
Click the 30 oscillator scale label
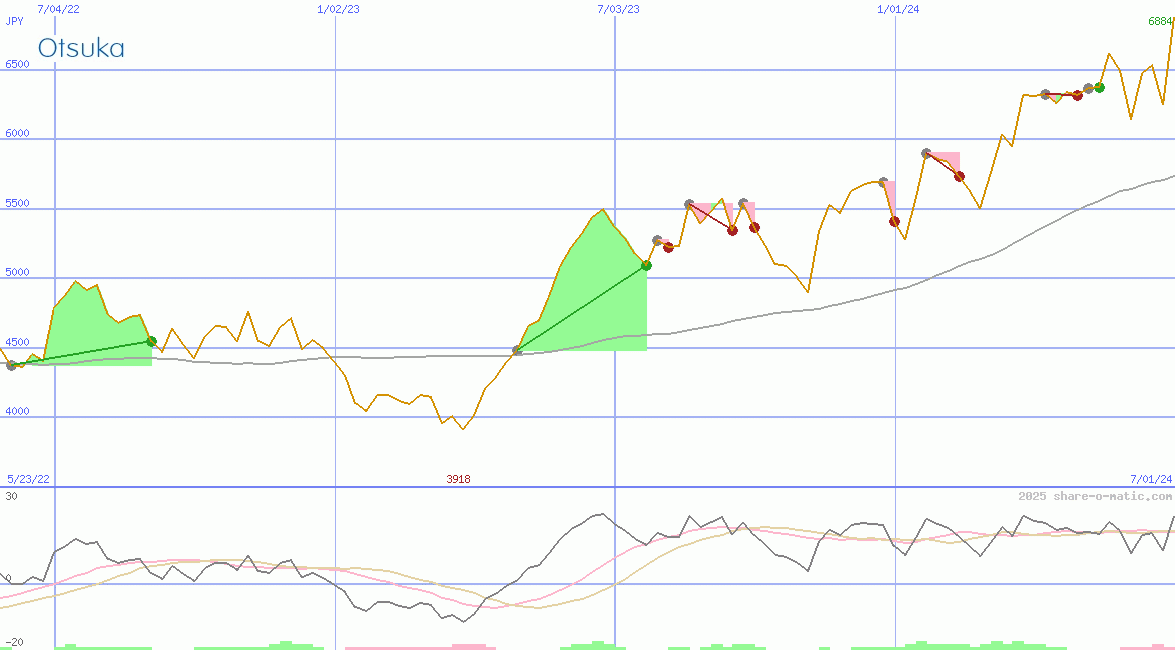11,496
